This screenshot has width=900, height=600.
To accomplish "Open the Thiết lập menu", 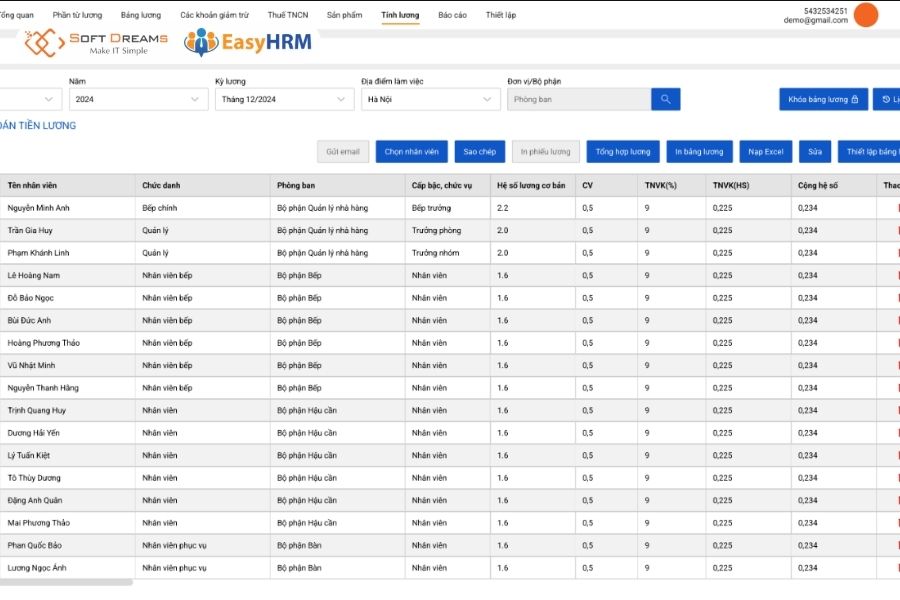I will click(501, 15).
